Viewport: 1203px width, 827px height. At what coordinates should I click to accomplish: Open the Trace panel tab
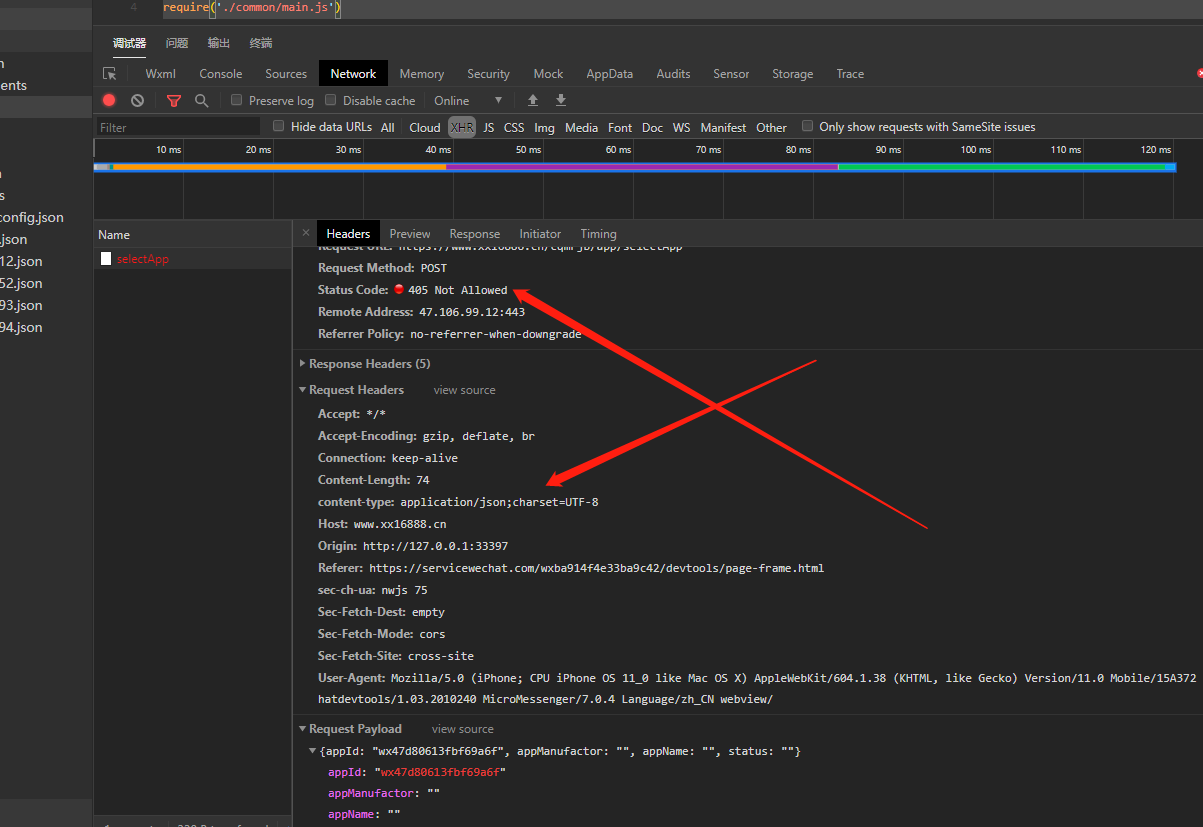coord(850,74)
